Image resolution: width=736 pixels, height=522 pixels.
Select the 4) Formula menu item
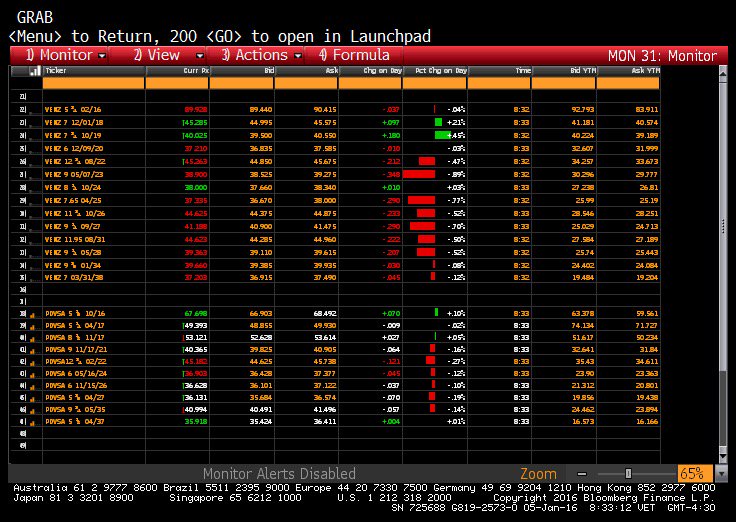[x=354, y=55]
